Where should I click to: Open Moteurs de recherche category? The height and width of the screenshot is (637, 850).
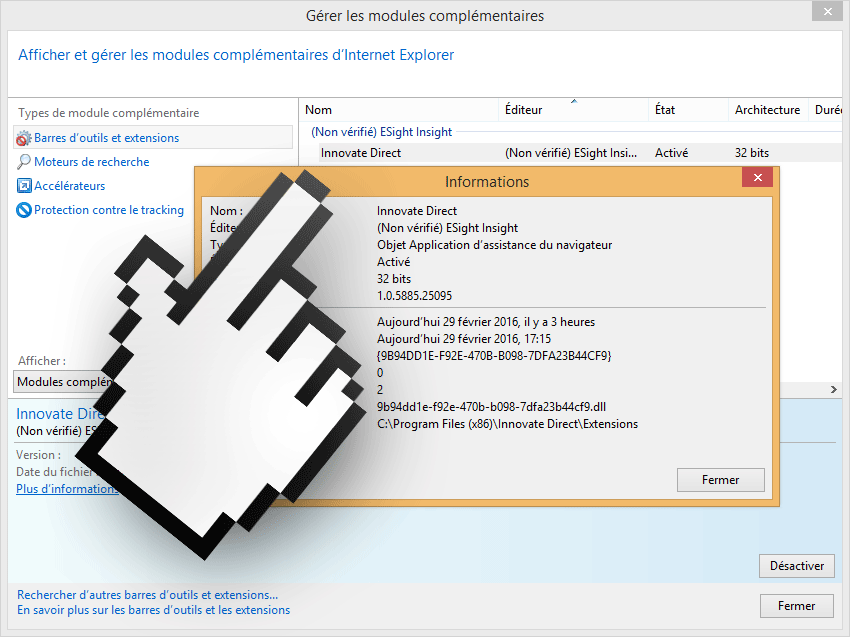tap(92, 162)
